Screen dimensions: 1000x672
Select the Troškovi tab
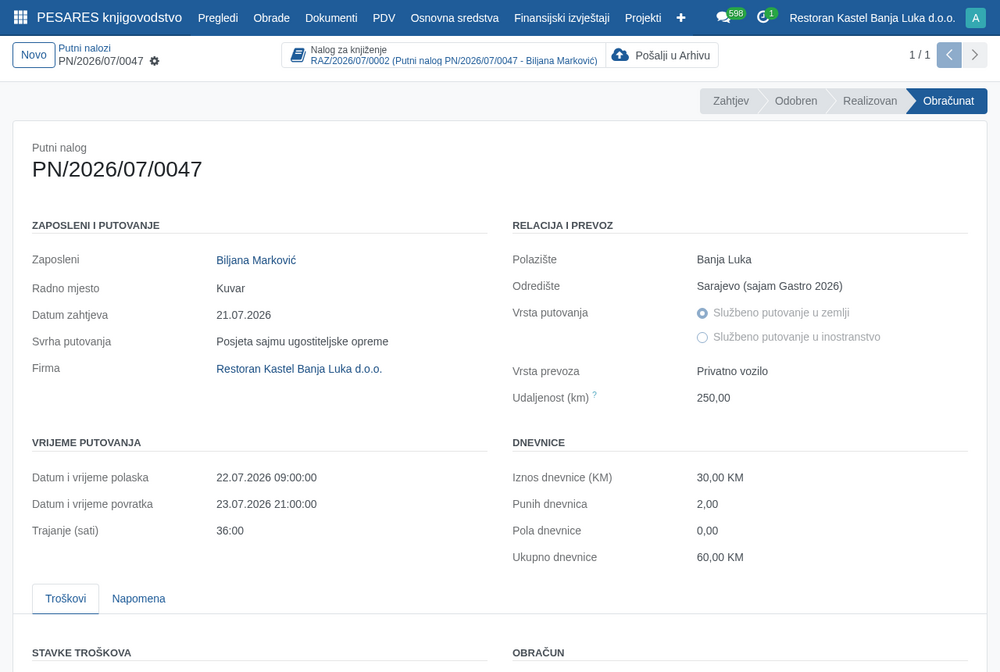66,599
